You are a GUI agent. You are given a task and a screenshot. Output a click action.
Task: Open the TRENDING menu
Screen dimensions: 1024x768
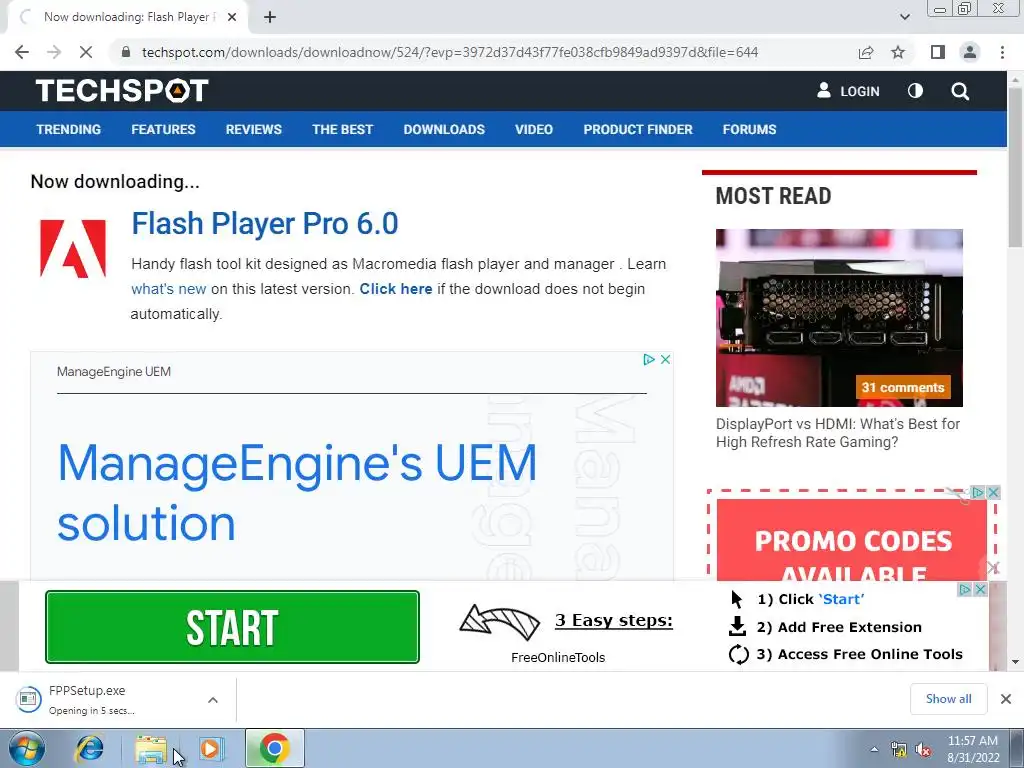click(69, 129)
